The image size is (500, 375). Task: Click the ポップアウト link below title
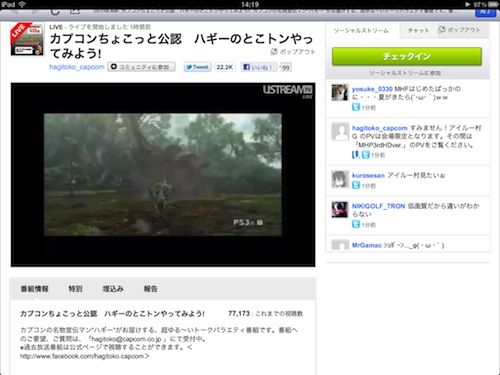point(297,52)
